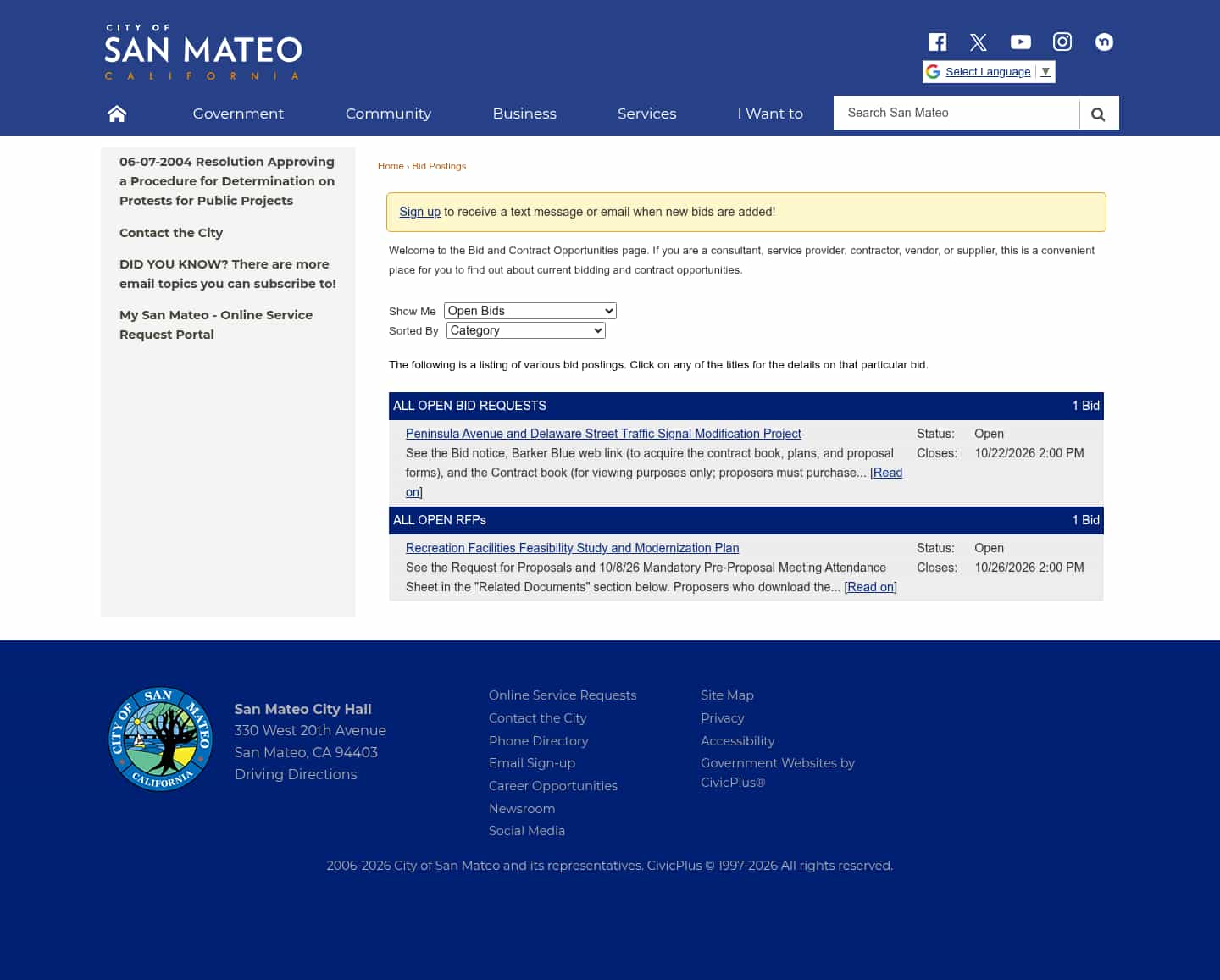
Task: Open the Site Map footer link
Action: click(x=727, y=695)
